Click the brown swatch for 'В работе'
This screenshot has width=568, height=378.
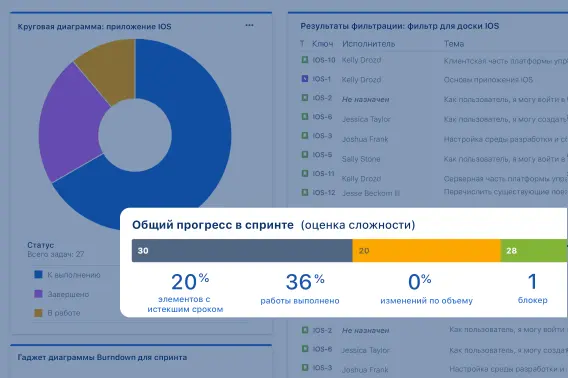click(x=38, y=313)
